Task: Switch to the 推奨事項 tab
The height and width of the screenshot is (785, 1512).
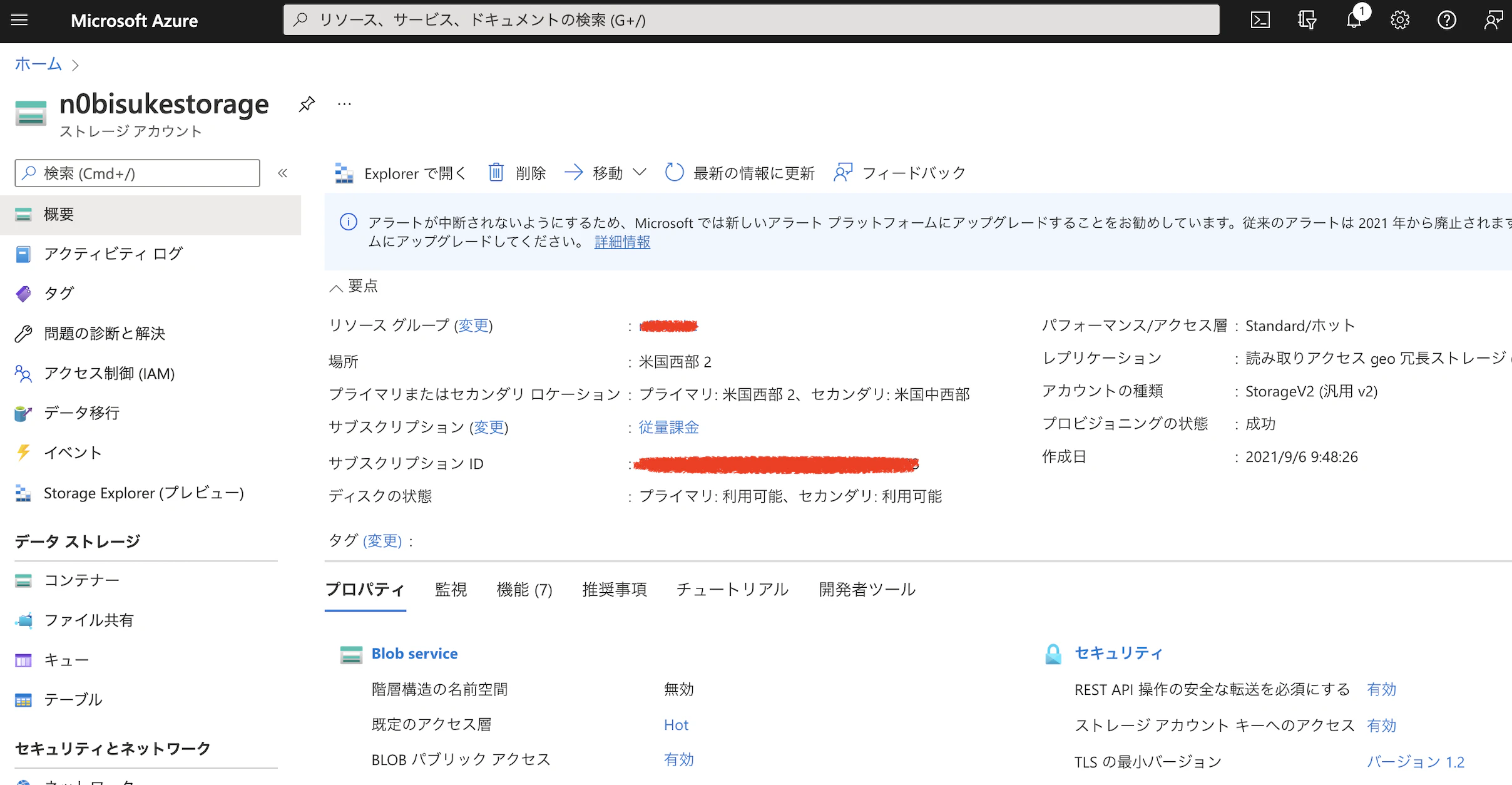Action: coord(615,589)
